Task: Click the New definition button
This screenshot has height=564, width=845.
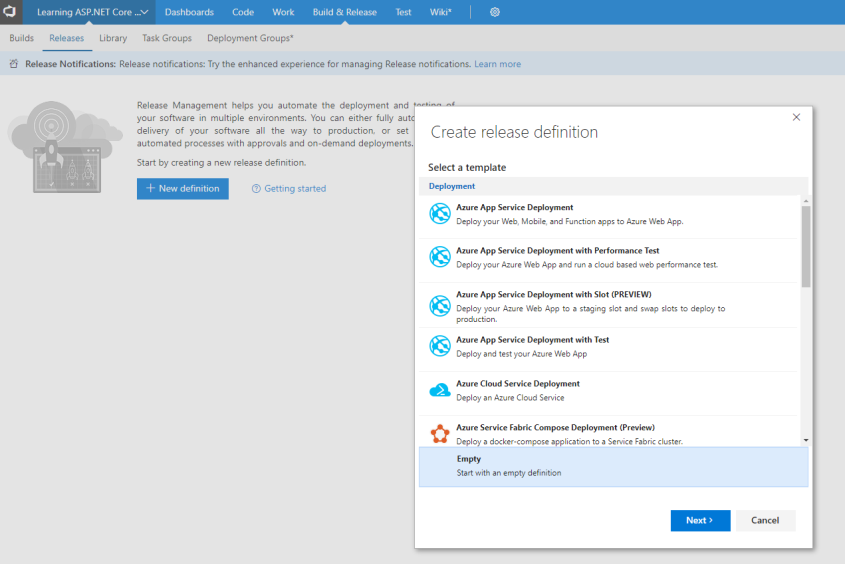Action: tap(183, 189)
